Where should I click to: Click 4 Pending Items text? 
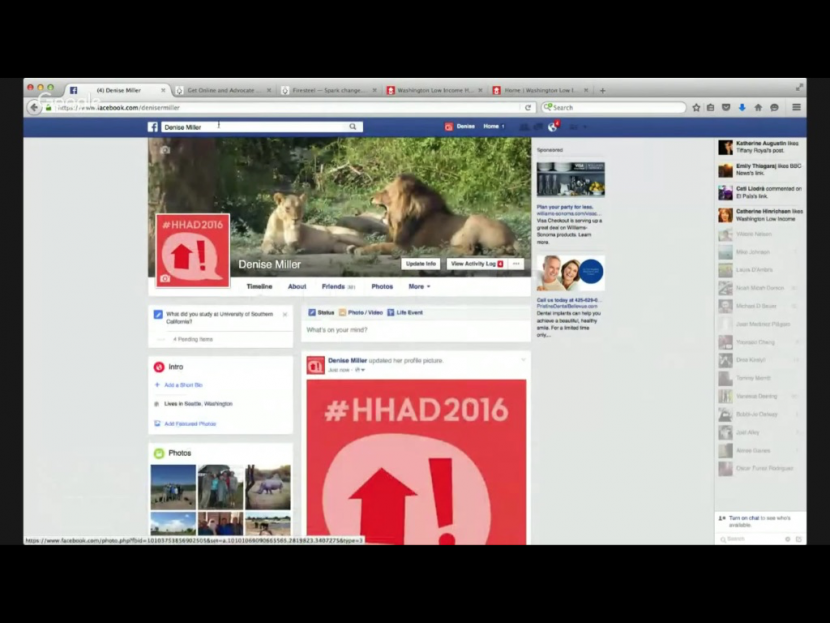(193, 339)
